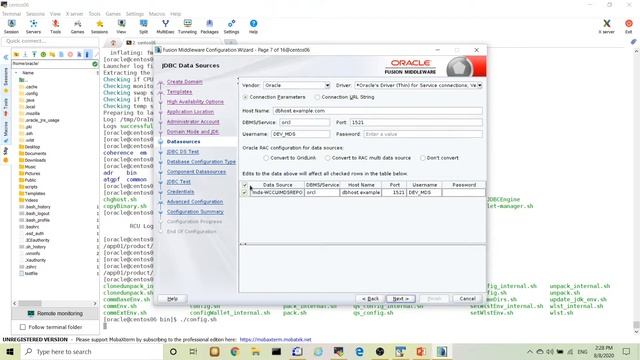The height and width of the screenshot is (360, 640).
Task: Open Windows Start menu
Action: pyautogui.click(x=9, y=351)
